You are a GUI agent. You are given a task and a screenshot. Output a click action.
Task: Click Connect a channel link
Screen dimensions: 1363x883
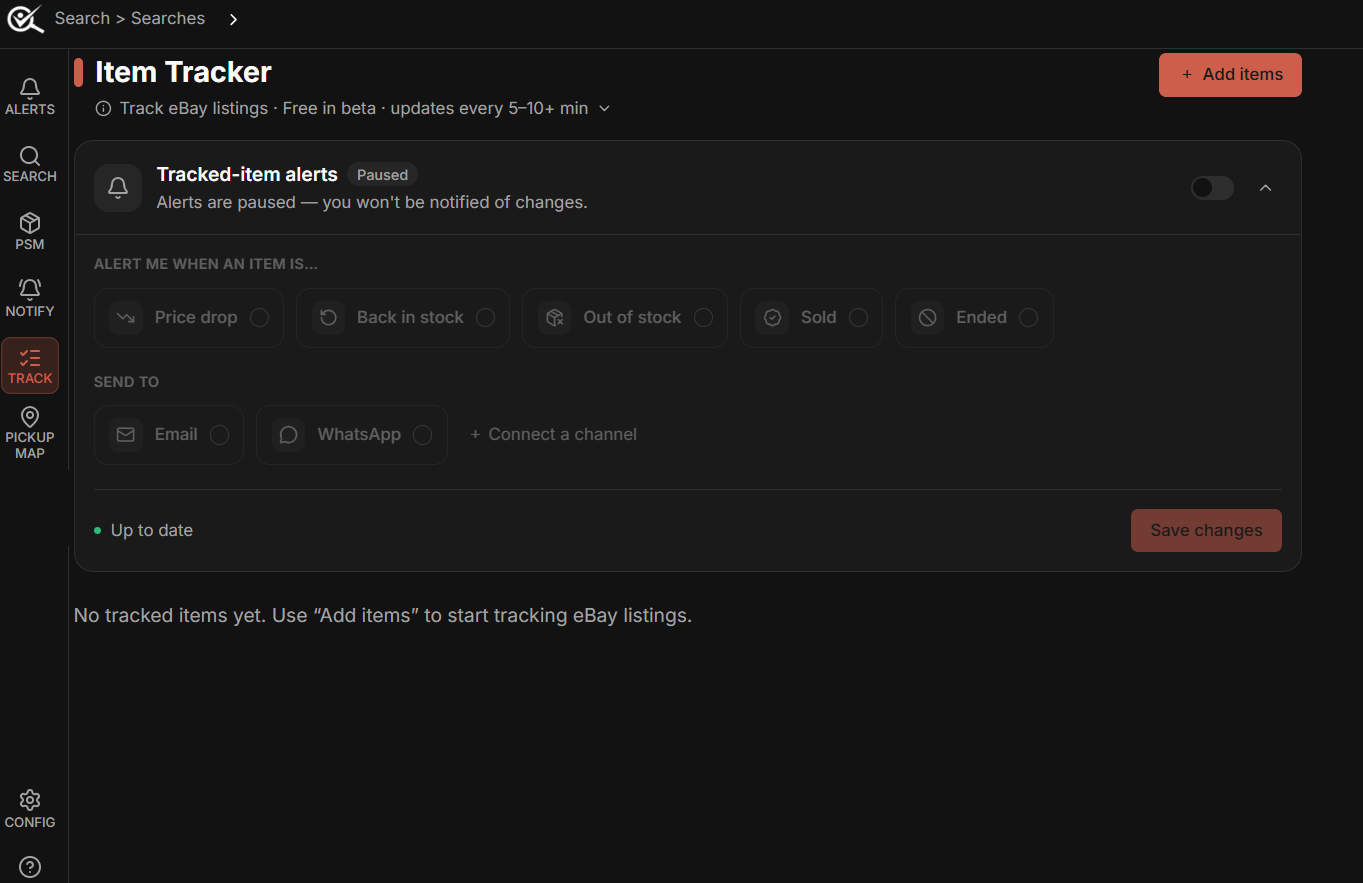pyautogui.click(x=553, y=435)
